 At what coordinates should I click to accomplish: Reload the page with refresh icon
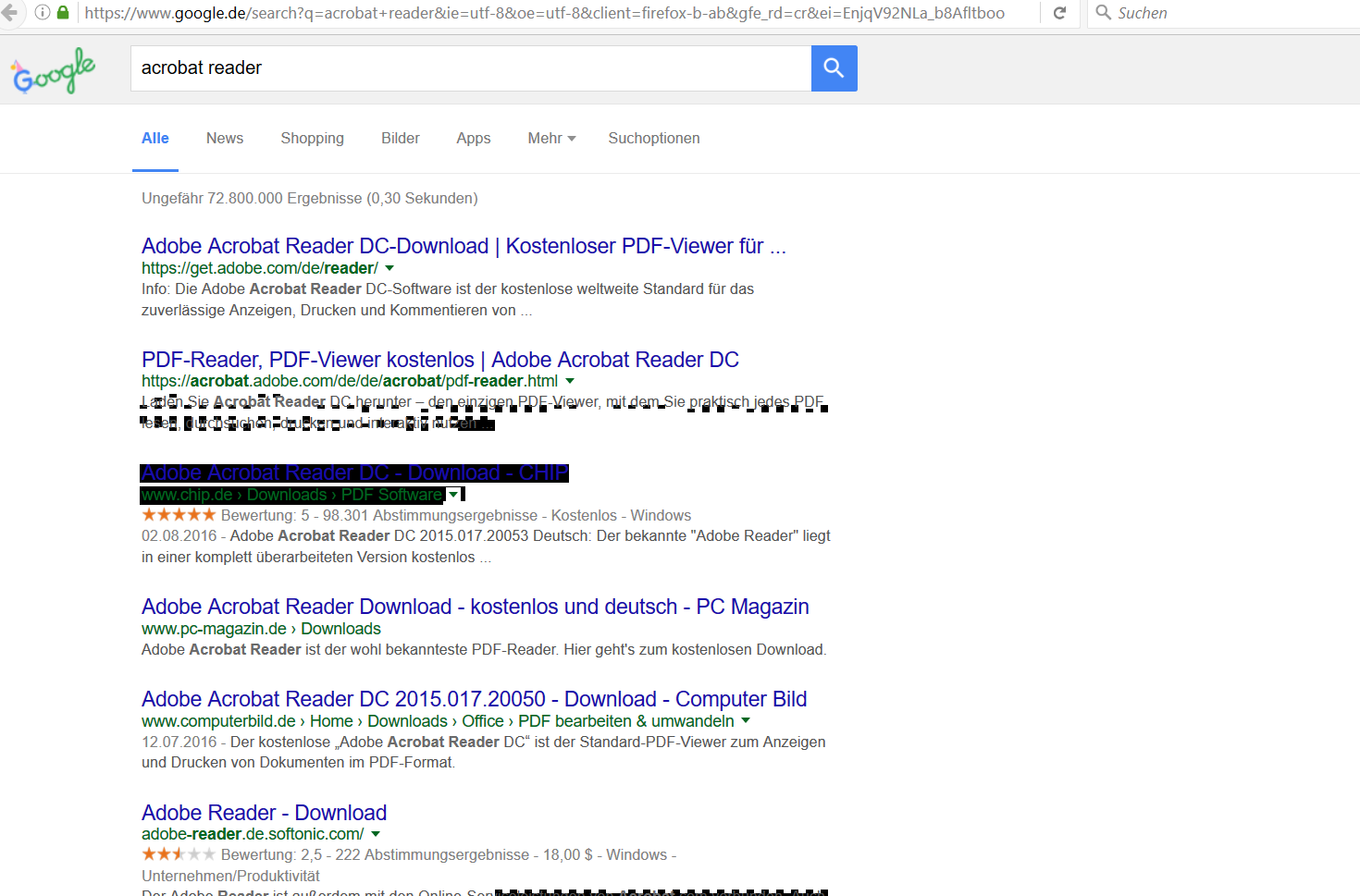tap(1060, 13)
